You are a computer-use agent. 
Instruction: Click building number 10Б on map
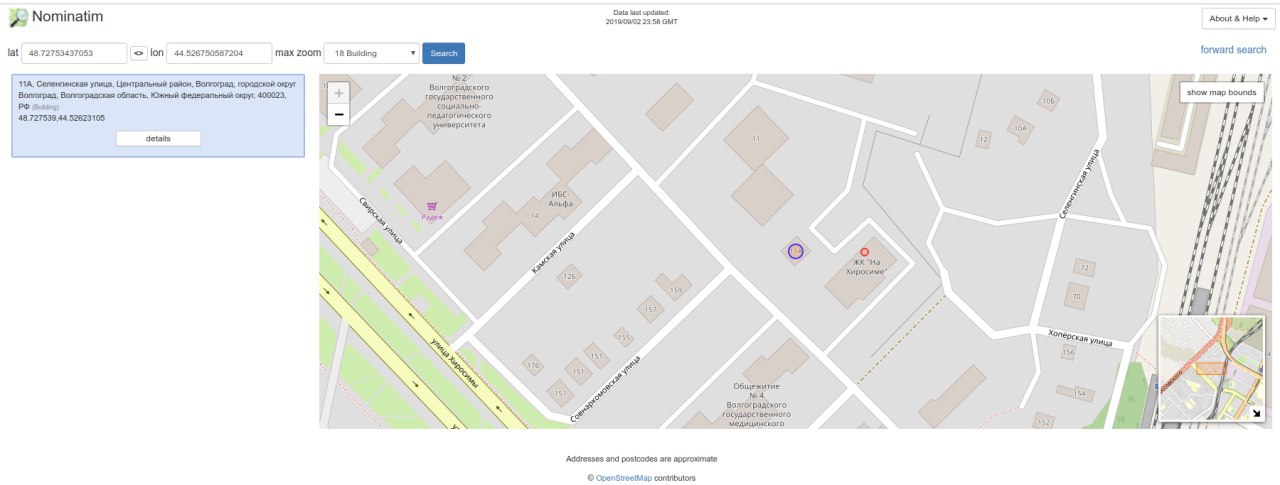pyautogui.click(x=1048, y=101)
